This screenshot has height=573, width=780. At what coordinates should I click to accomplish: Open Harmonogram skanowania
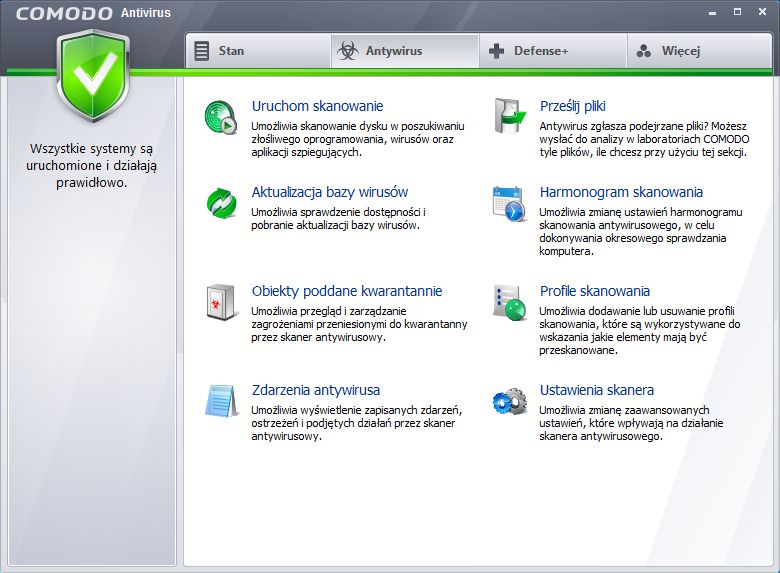click(621, 192)
